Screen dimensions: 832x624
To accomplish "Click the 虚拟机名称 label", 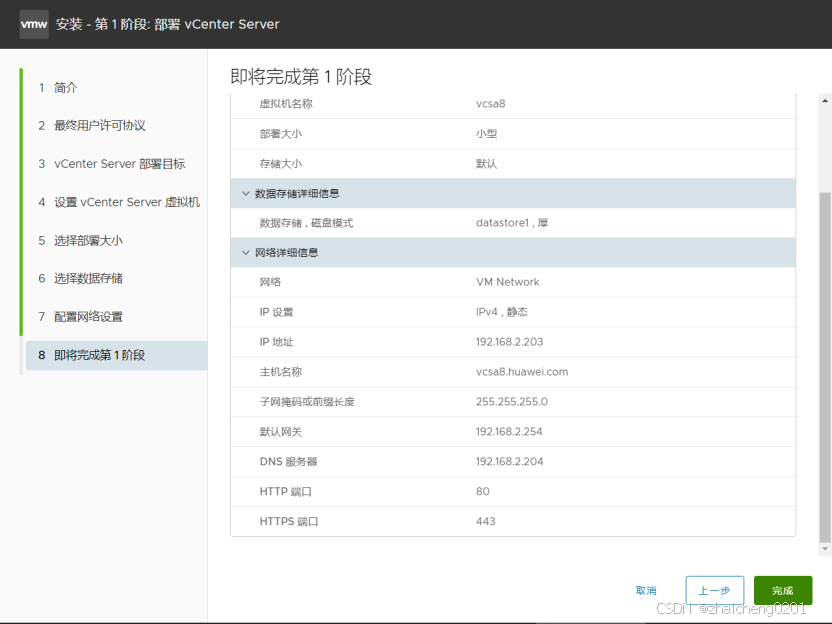I will [x=286, y=103].
